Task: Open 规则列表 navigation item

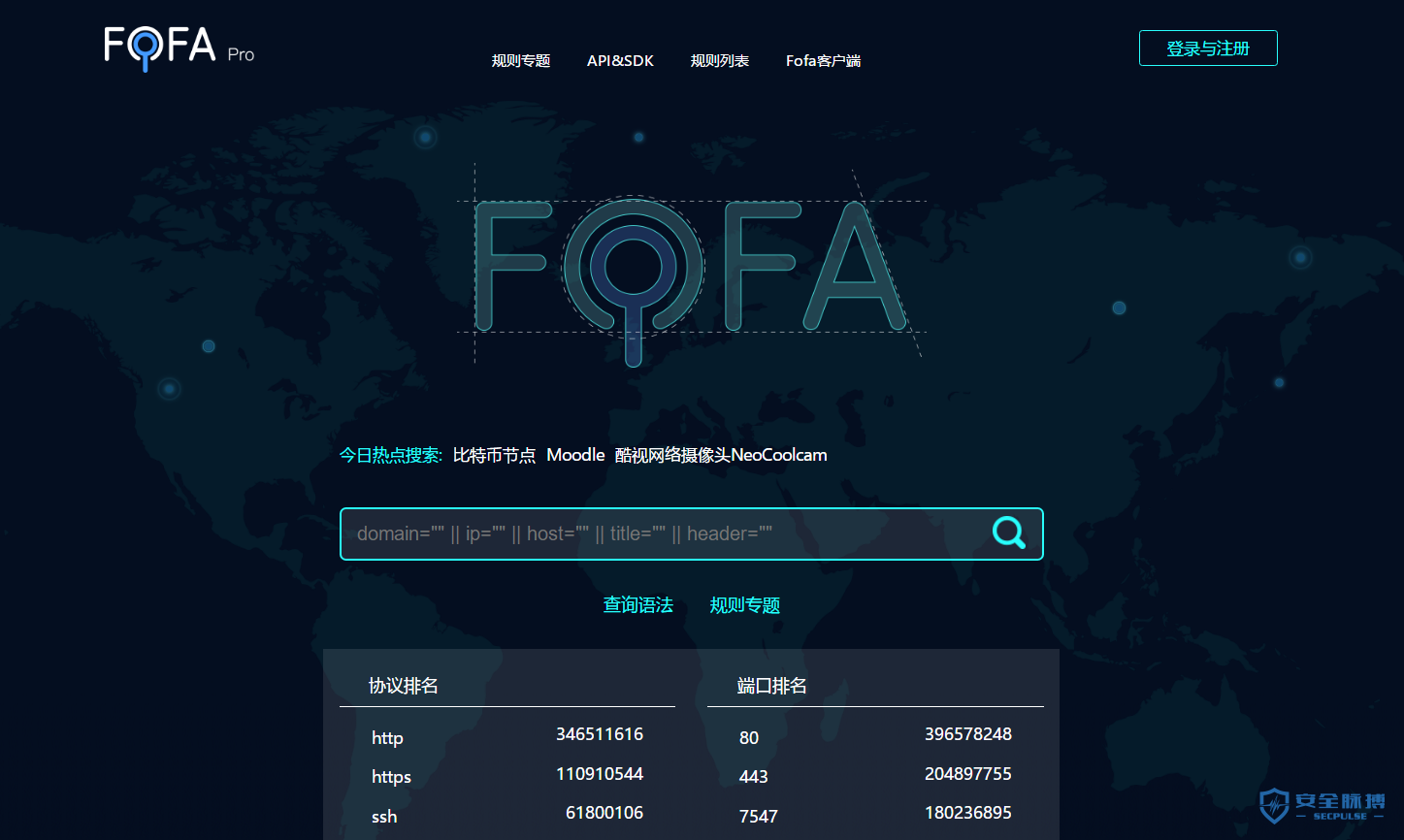Action: pos(720,60)
